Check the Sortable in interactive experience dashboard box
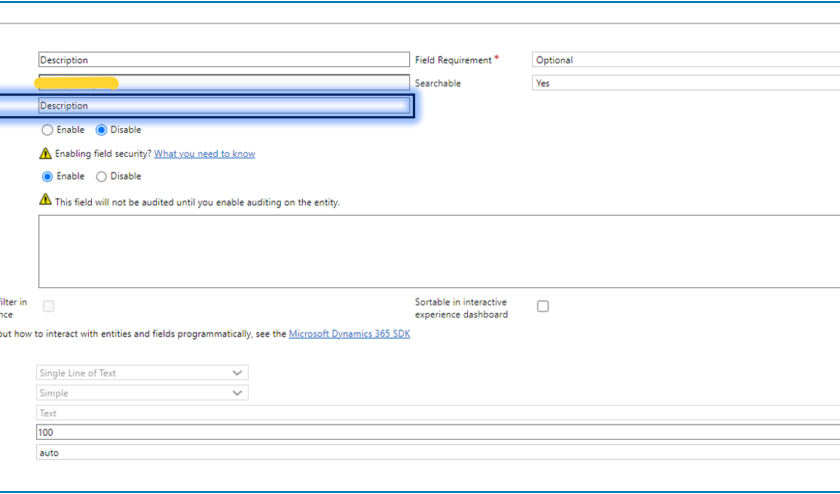Viewport: 840px width, 494px height. pyautogui.click(x=543, y=307)
